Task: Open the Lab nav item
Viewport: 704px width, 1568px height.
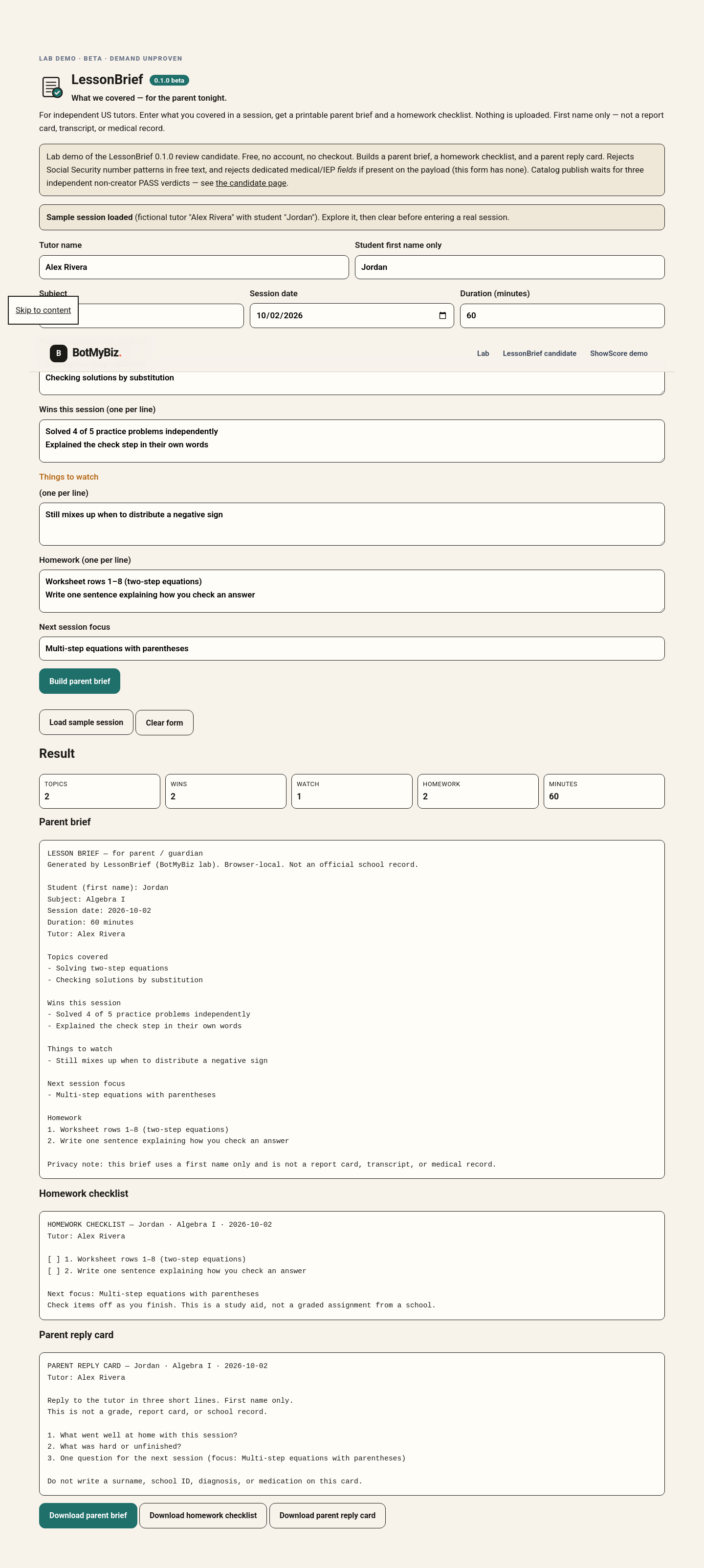Action: coord(483,353)
